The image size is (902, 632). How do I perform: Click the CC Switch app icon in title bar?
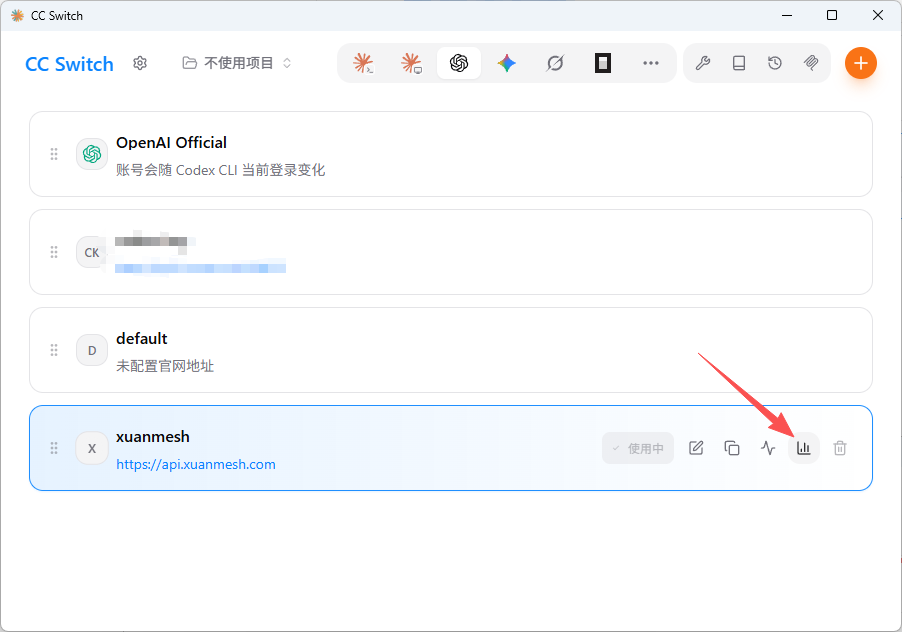point(17,16)
